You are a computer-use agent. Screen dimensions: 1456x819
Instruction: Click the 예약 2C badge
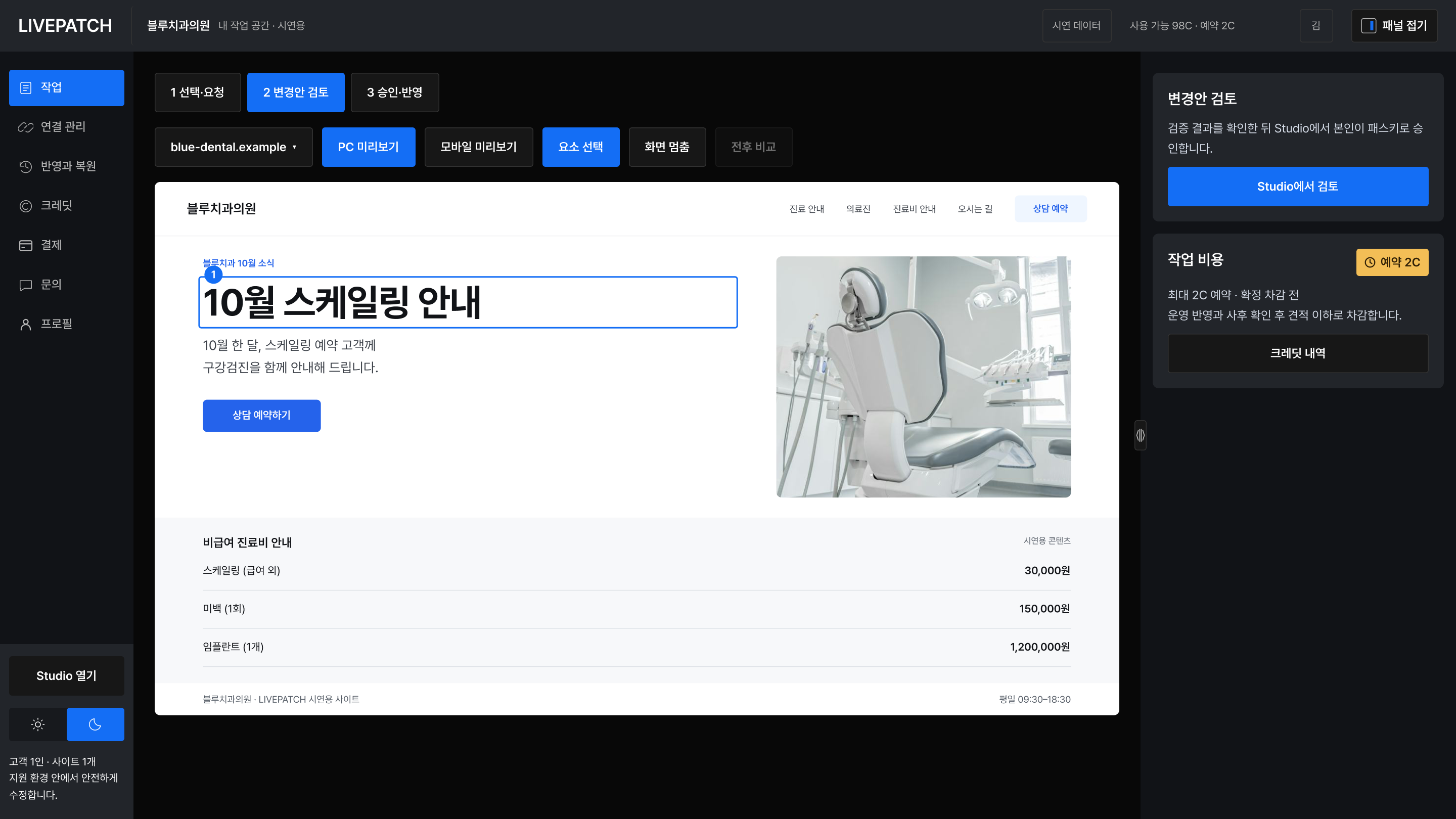pyautogui.click(x=1392, y=262)
